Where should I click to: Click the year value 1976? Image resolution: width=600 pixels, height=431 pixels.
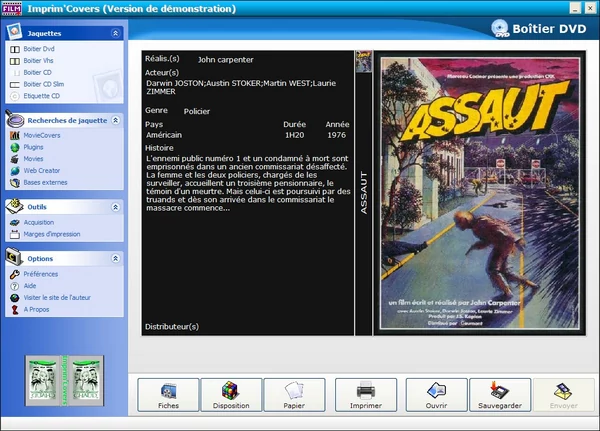click(x=336, y=135)
